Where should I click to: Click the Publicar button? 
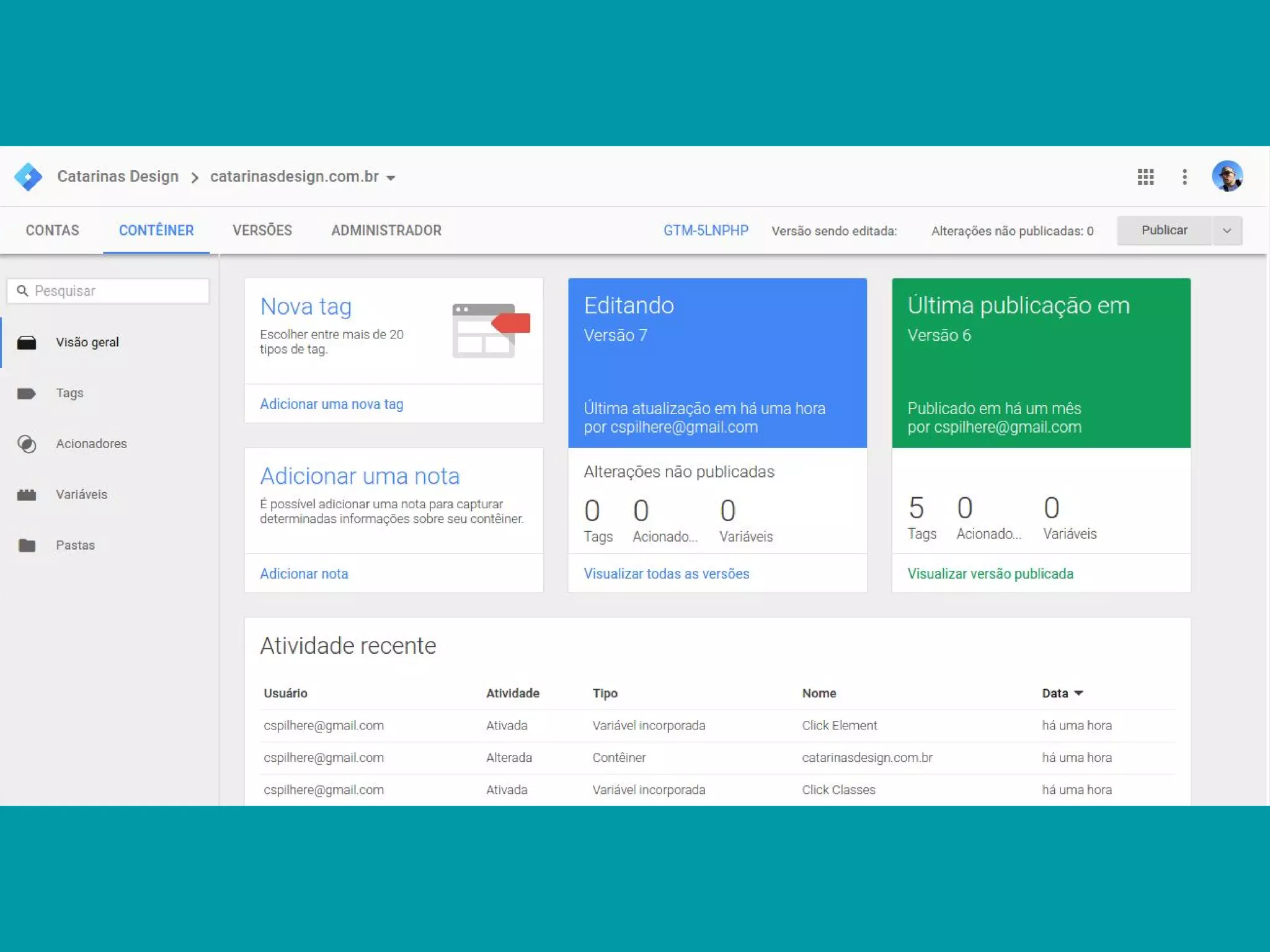[1164, 231]
